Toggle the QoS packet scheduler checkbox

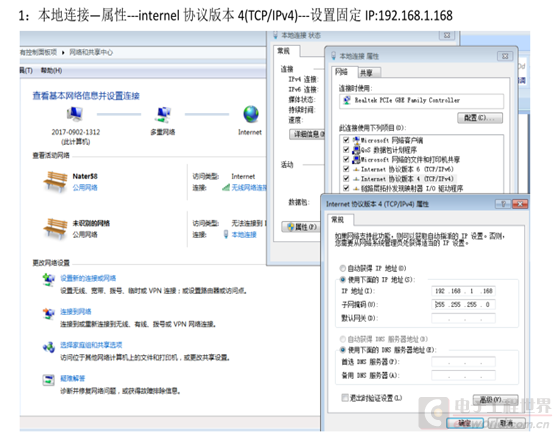[346, 149]
